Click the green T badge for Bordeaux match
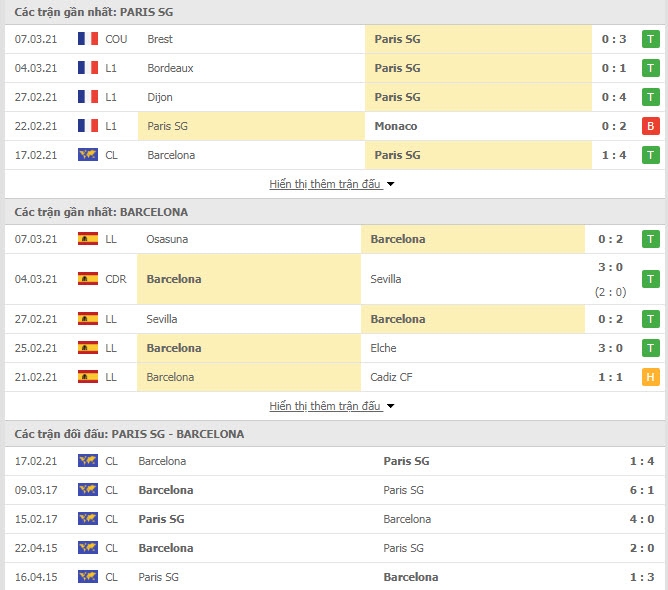668x590 pixels. (x=651, y=68)
